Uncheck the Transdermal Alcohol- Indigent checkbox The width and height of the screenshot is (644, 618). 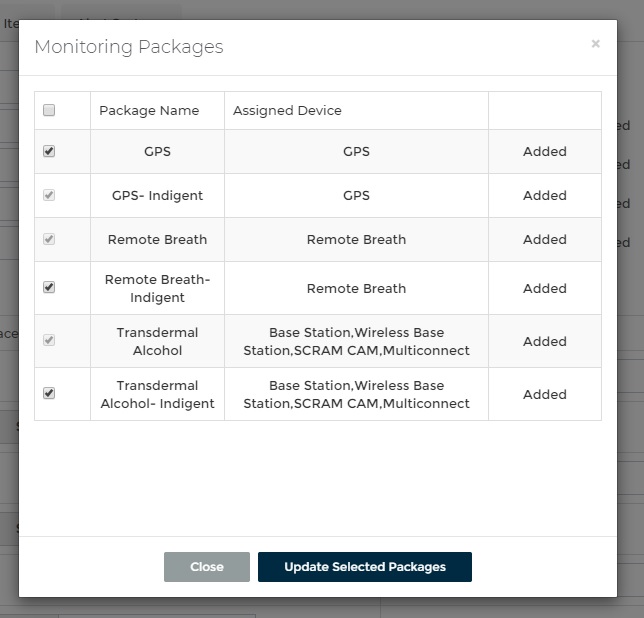tap(49, 394)
